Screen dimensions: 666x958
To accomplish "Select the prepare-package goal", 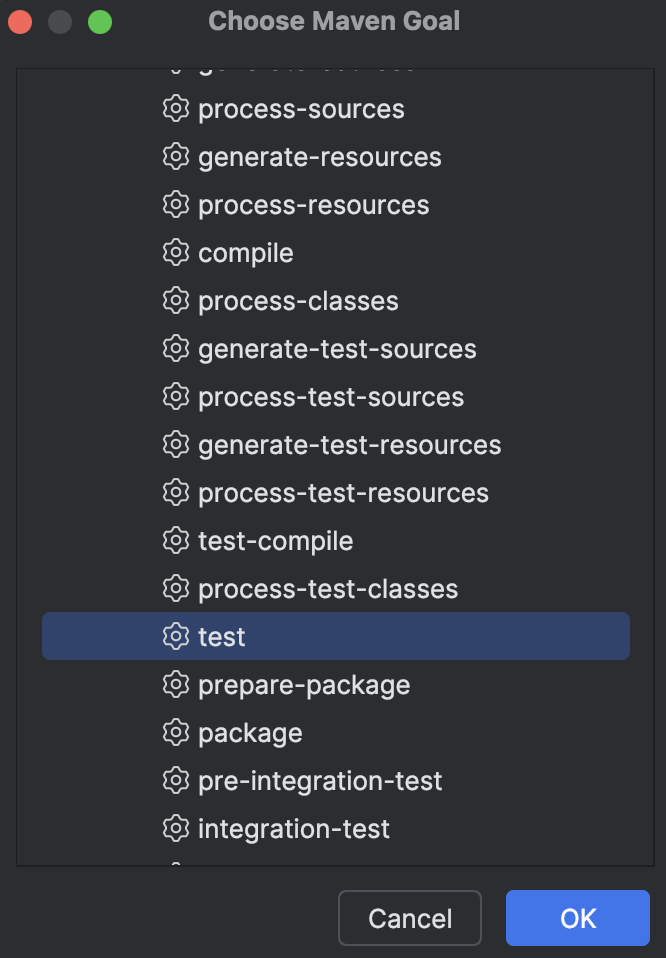I will click(304, 684).
